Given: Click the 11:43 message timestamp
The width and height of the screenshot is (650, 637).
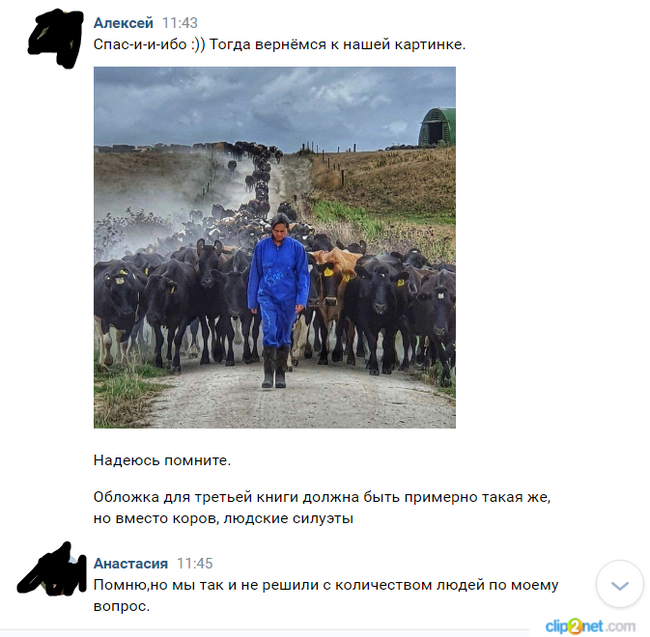Looking at the screenshot, I should point(179,23).
